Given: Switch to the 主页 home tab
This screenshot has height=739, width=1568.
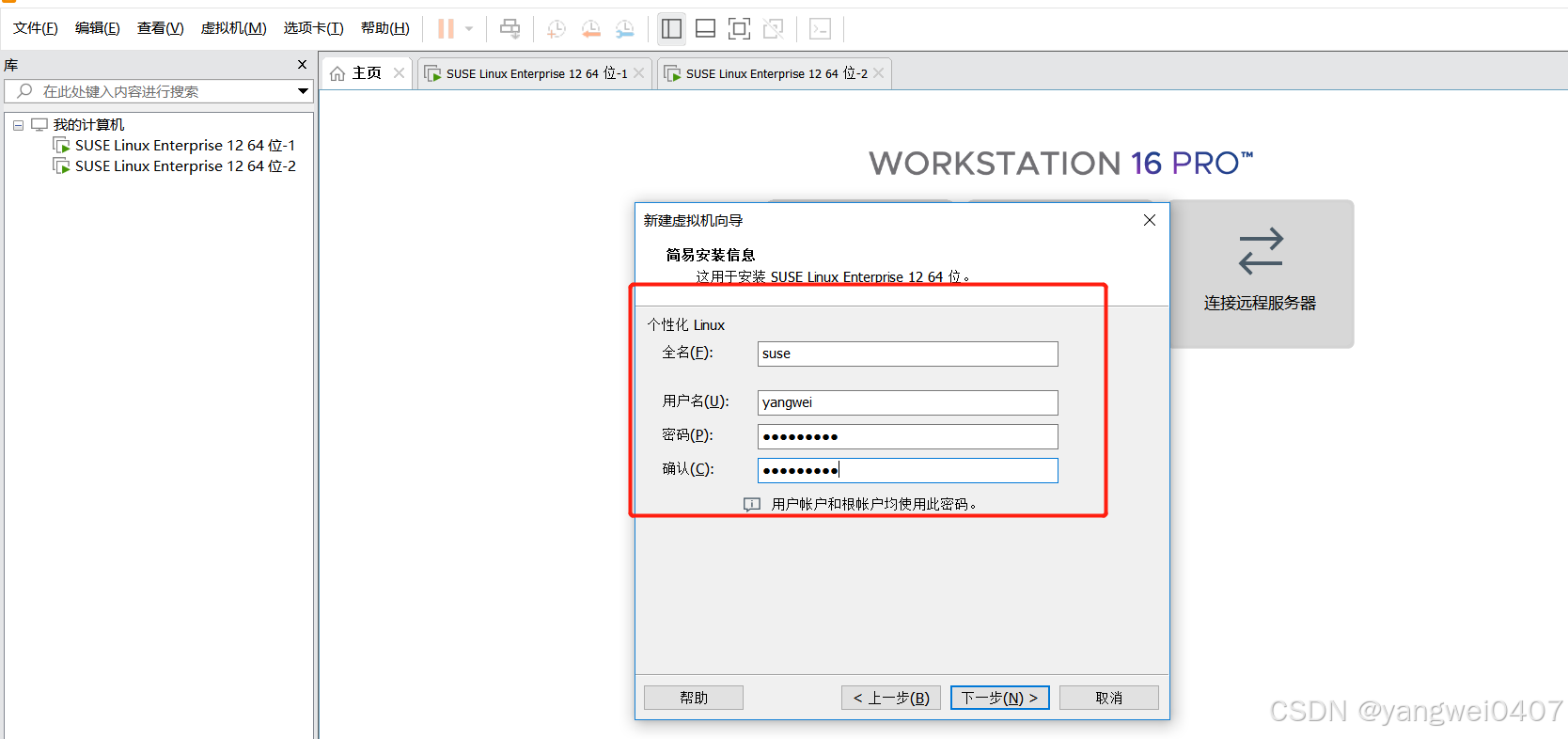Looking at the screenshot, I should 367,73.
